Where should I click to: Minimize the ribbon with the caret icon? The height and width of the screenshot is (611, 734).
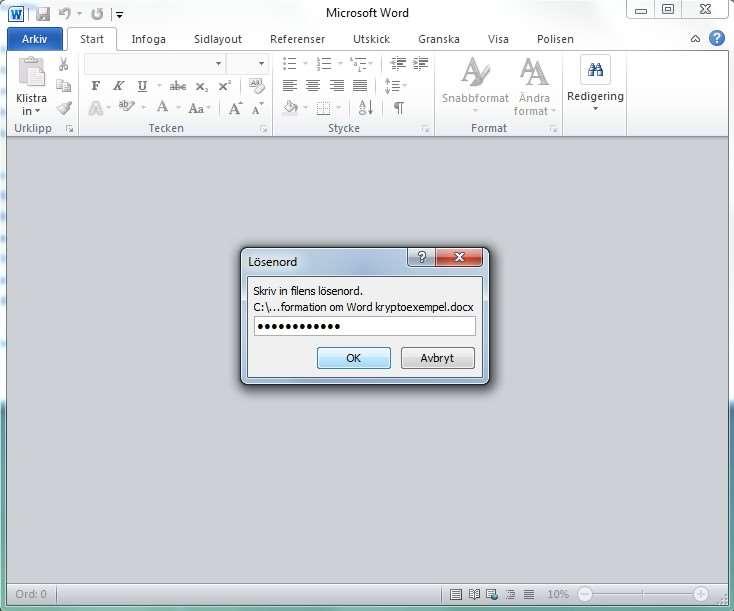pyautogui.click(x=696, y=39)
